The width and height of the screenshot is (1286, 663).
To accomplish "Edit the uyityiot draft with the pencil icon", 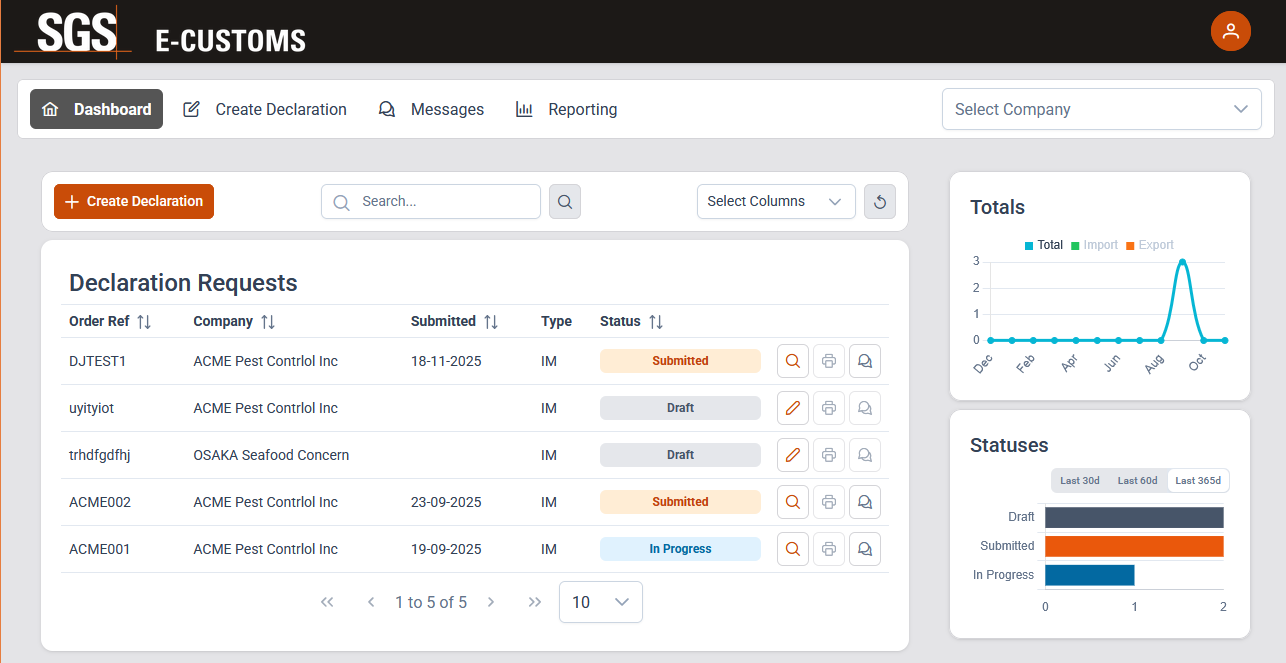I will [x=793, y=408].
